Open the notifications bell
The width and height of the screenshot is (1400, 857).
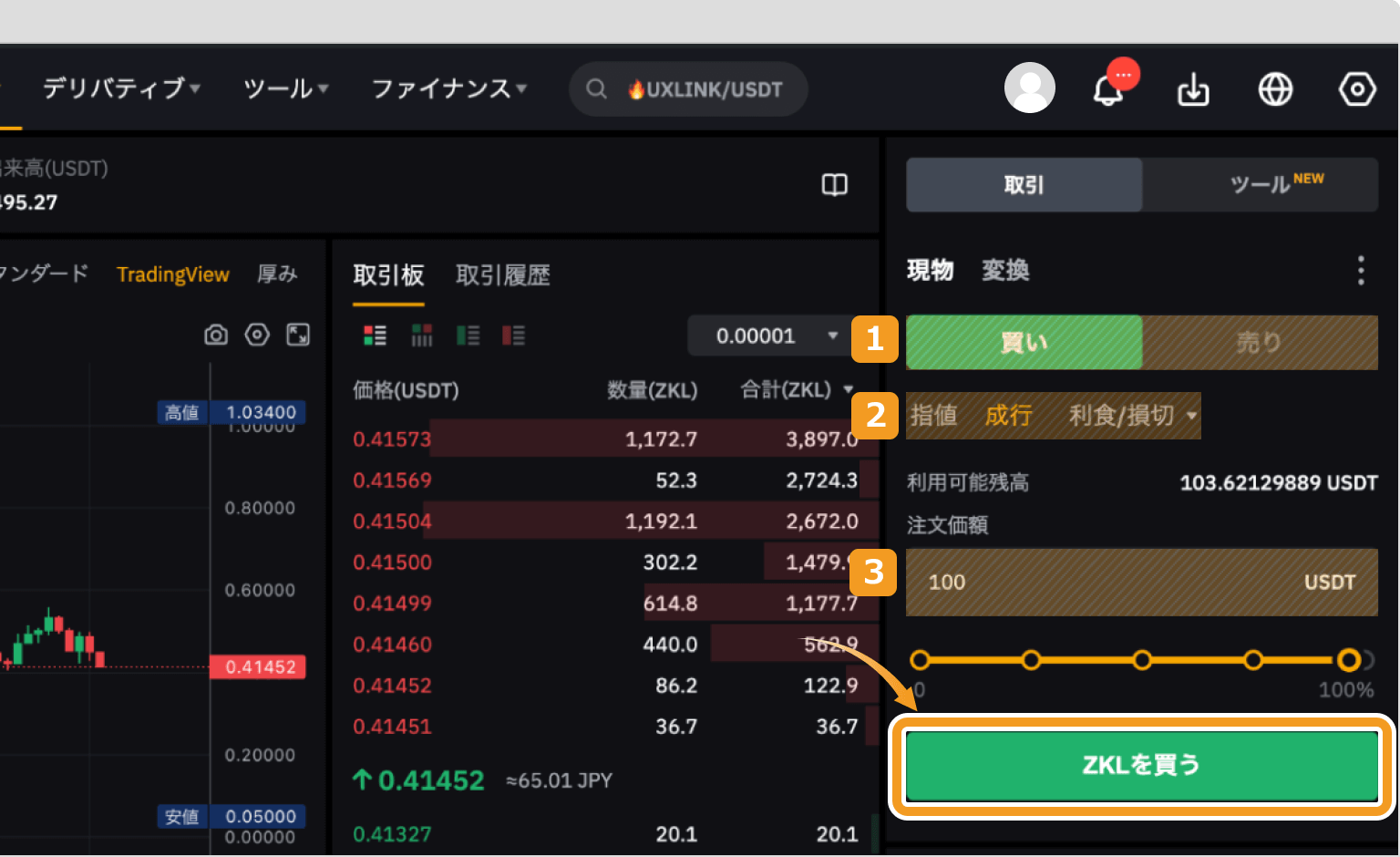(x=1108, y=89)
